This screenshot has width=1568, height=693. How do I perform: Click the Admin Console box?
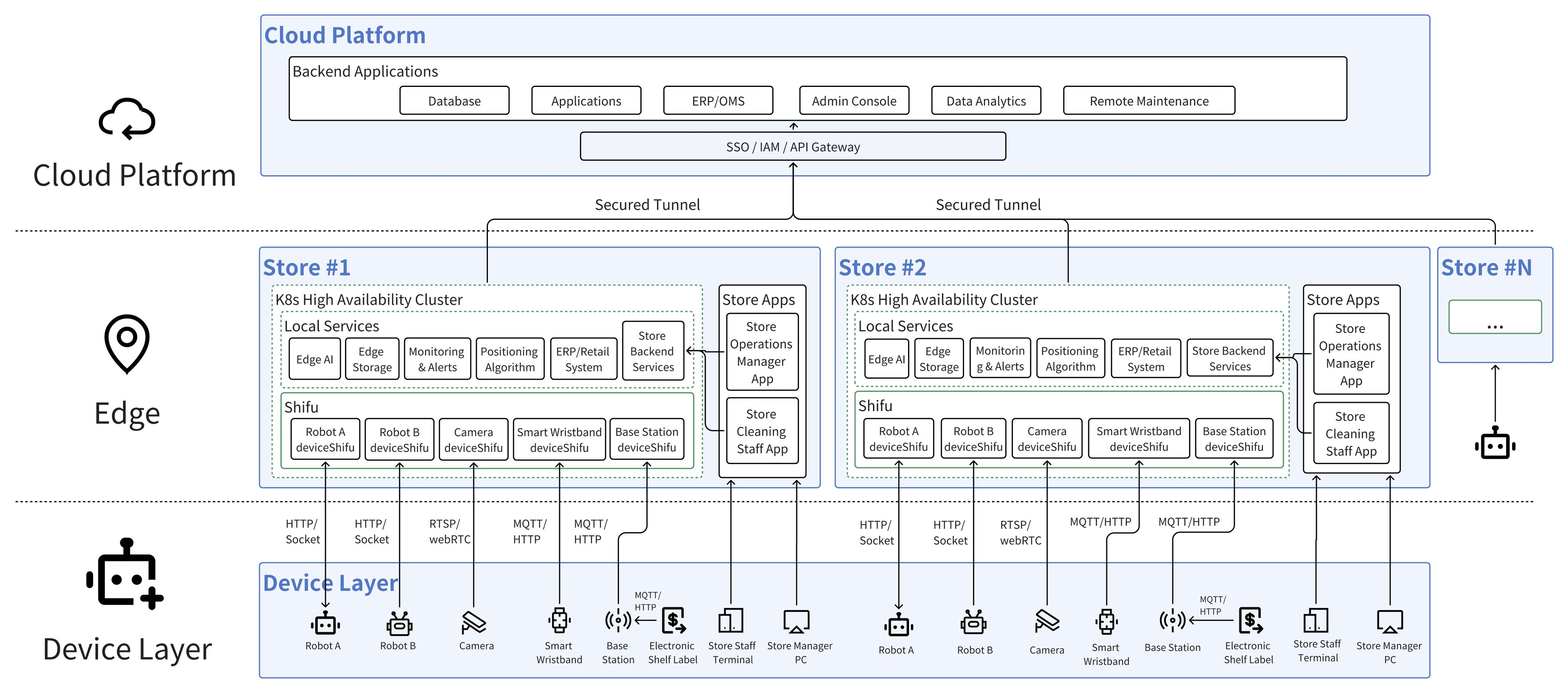point(853,101)
